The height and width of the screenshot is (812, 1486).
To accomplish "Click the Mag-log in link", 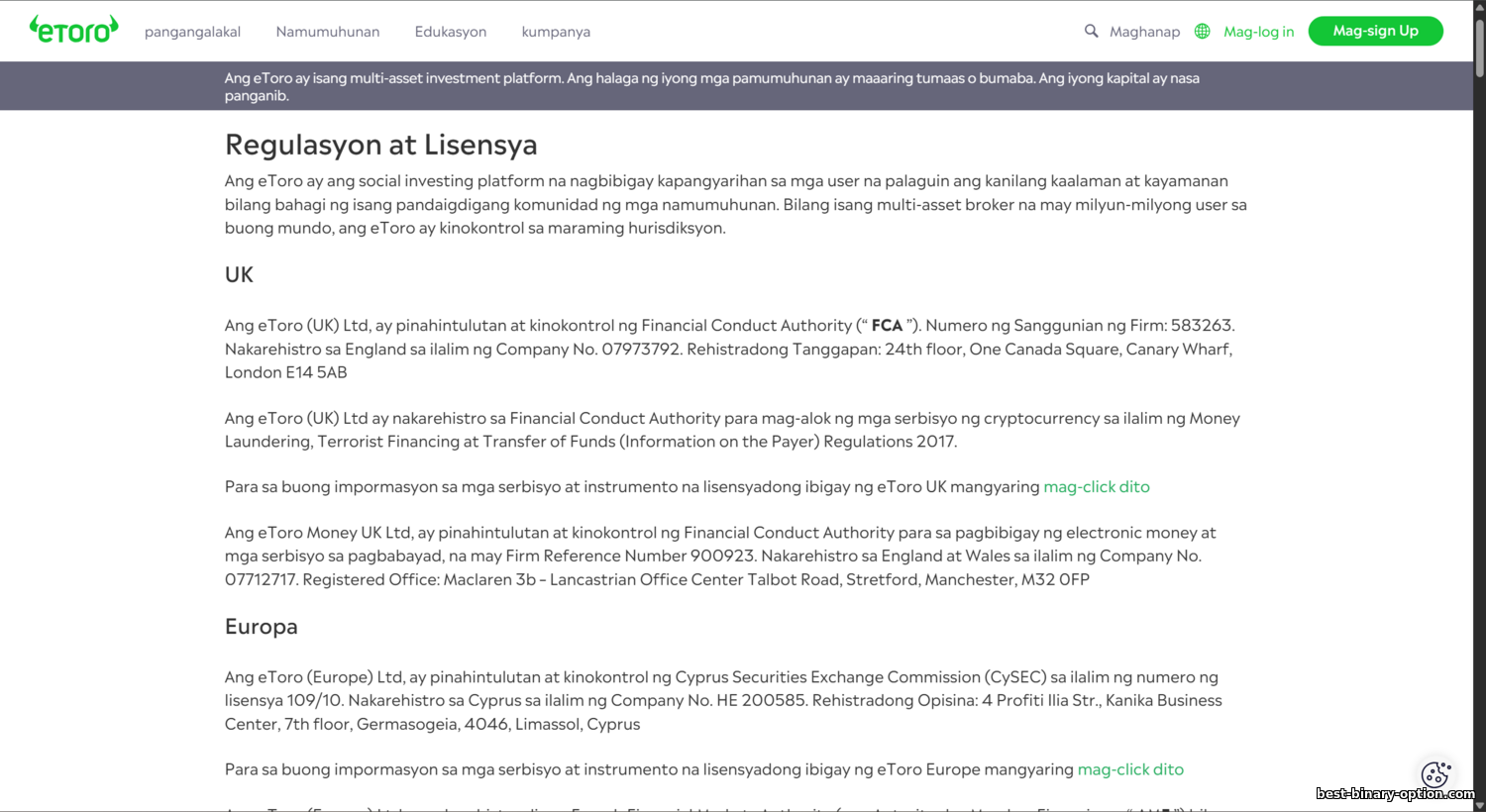I will [x=1258, y=32].
